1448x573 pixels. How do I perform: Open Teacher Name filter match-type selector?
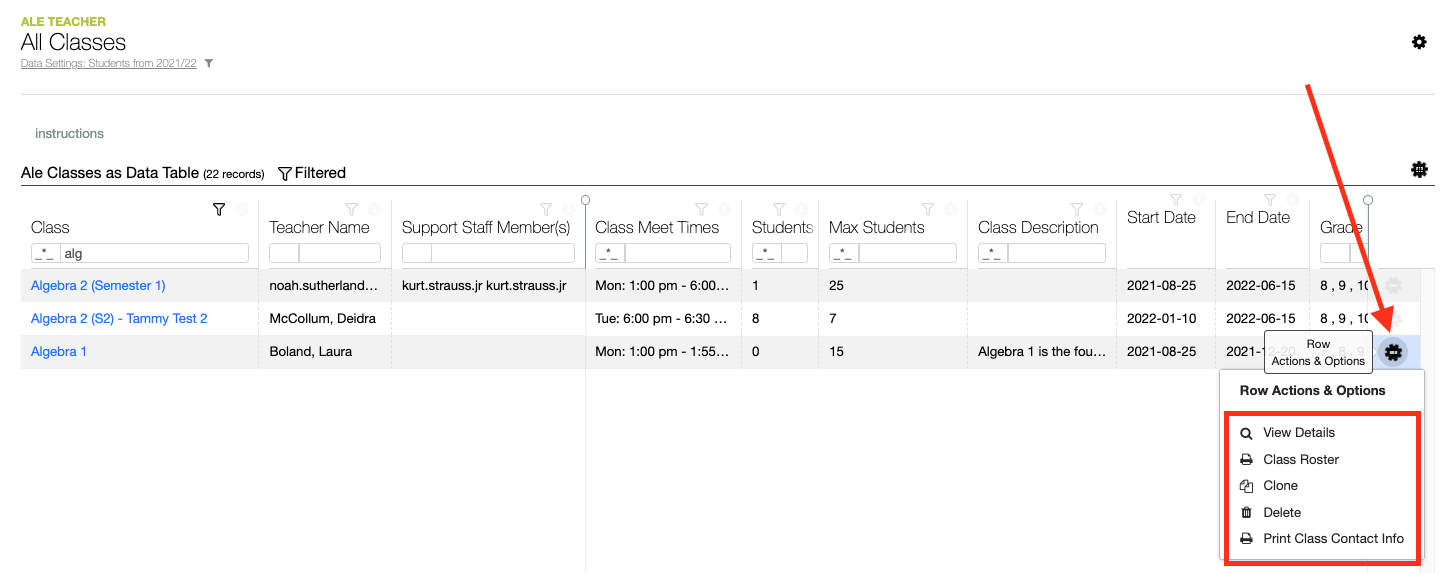click(284, 253)
